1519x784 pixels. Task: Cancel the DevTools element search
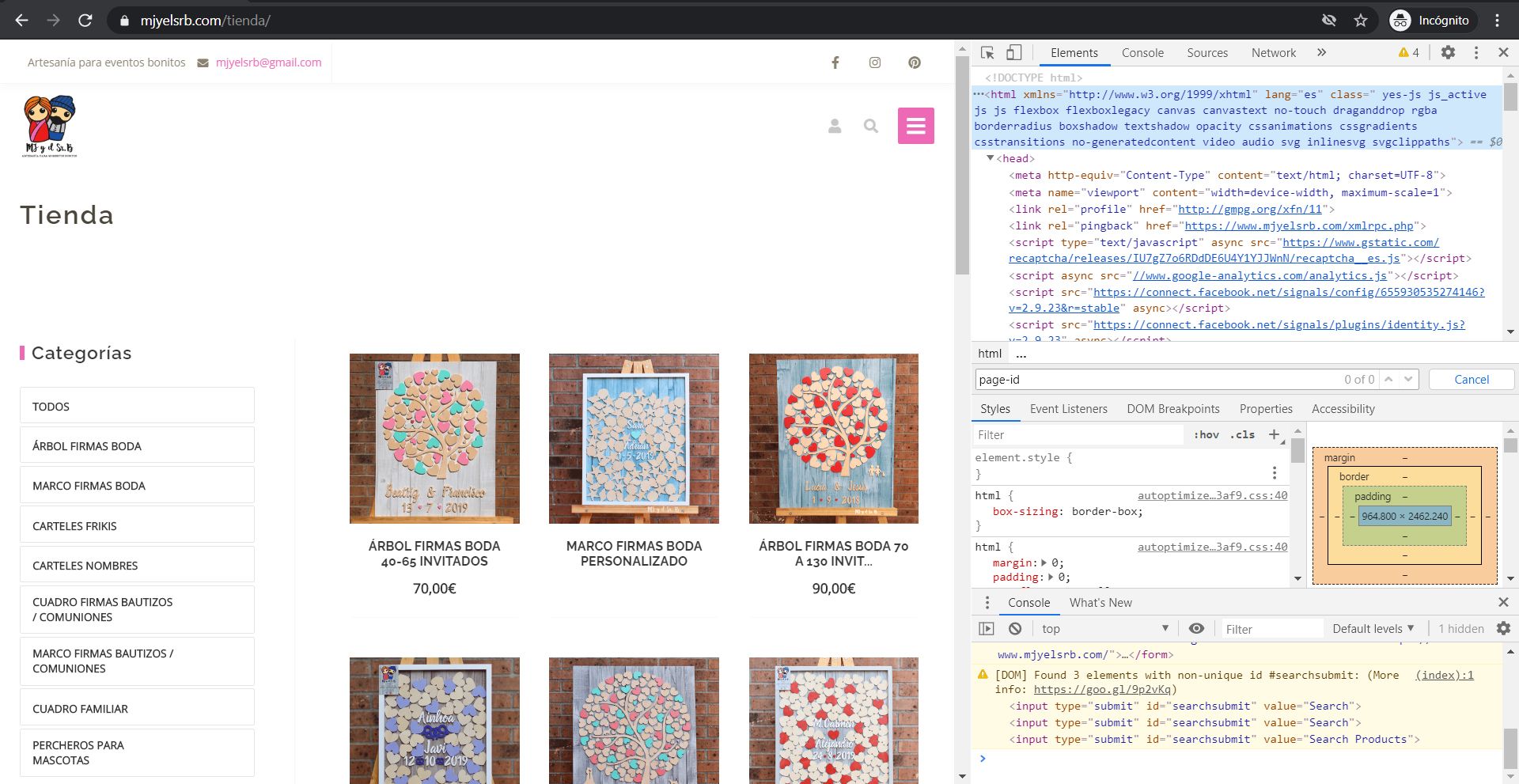(x=1472, y=380)
